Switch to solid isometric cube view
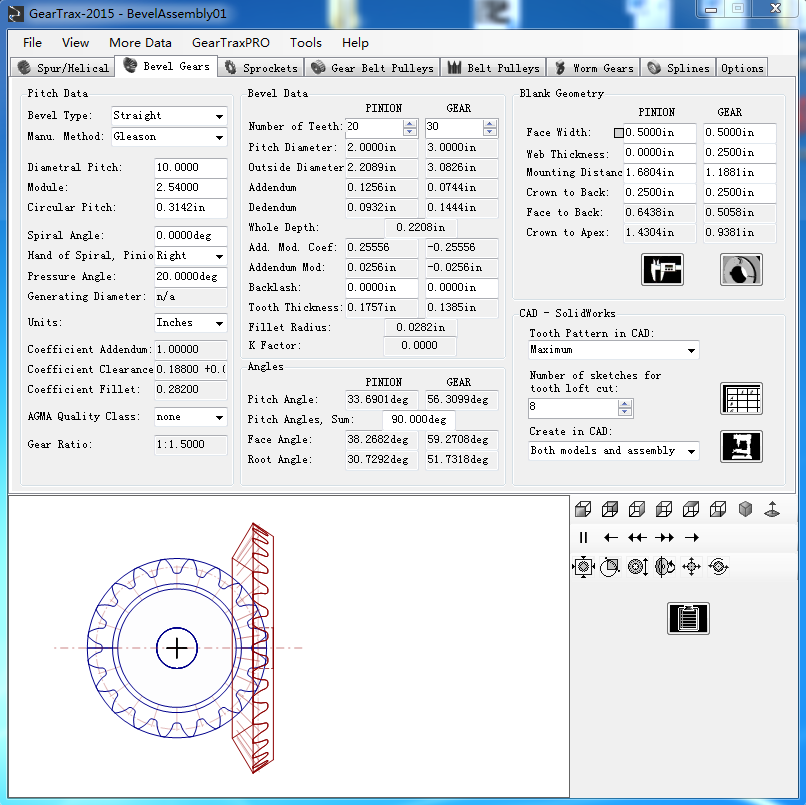 (x=745, y=509)
